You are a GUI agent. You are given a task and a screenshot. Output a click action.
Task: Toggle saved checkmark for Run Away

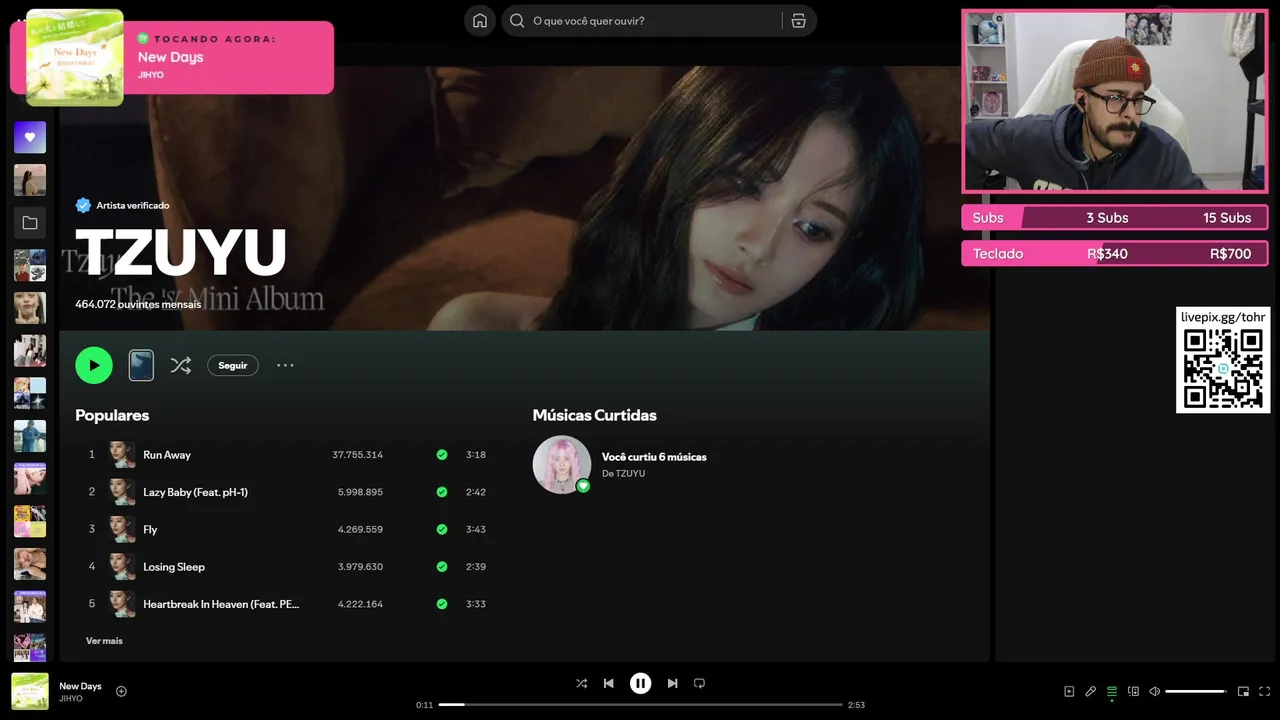point(442,455)
